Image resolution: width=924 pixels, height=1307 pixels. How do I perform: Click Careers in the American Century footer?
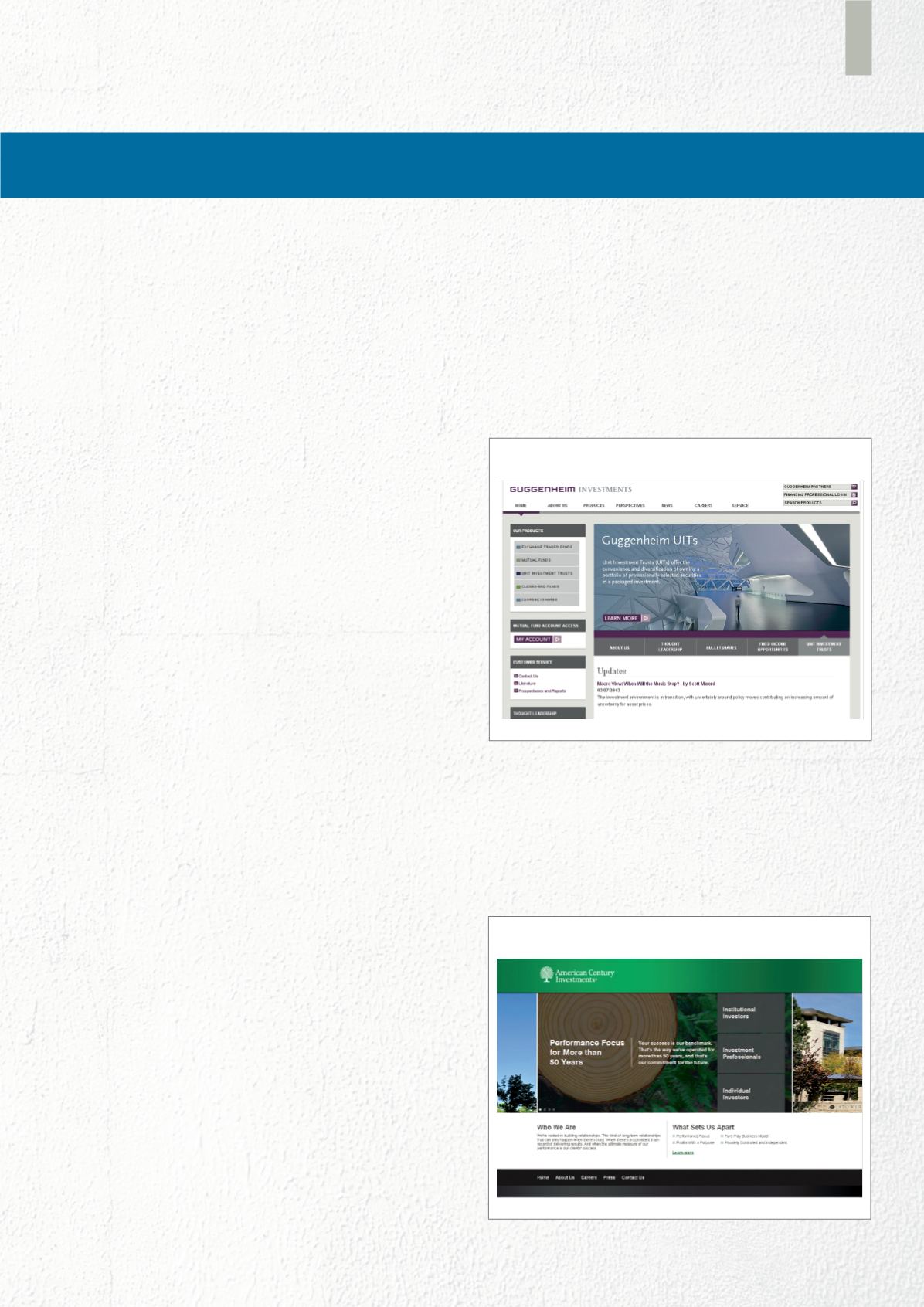[x=589, y=1178]
